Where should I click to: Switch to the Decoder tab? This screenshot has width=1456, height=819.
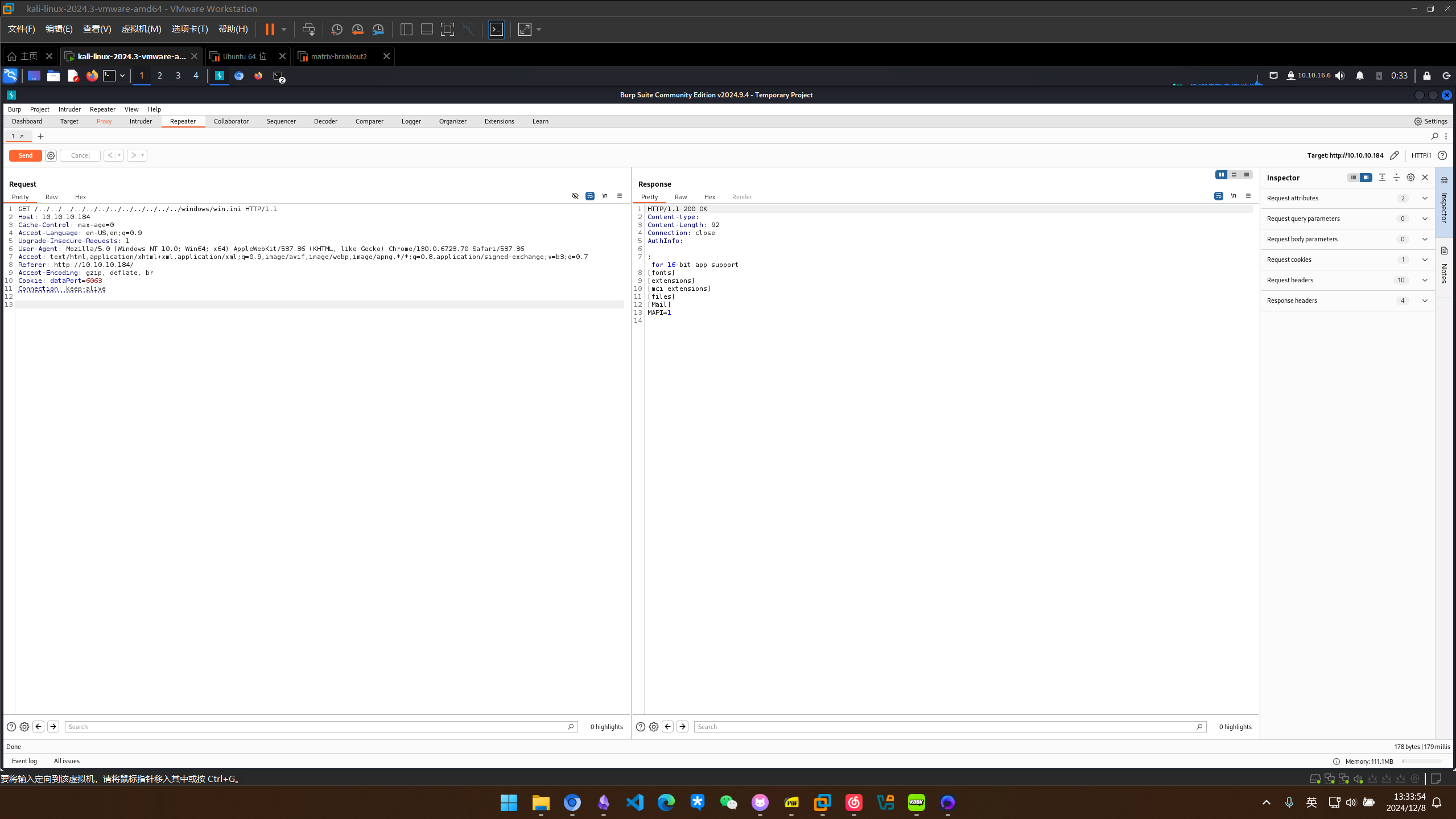coord(325,121)
